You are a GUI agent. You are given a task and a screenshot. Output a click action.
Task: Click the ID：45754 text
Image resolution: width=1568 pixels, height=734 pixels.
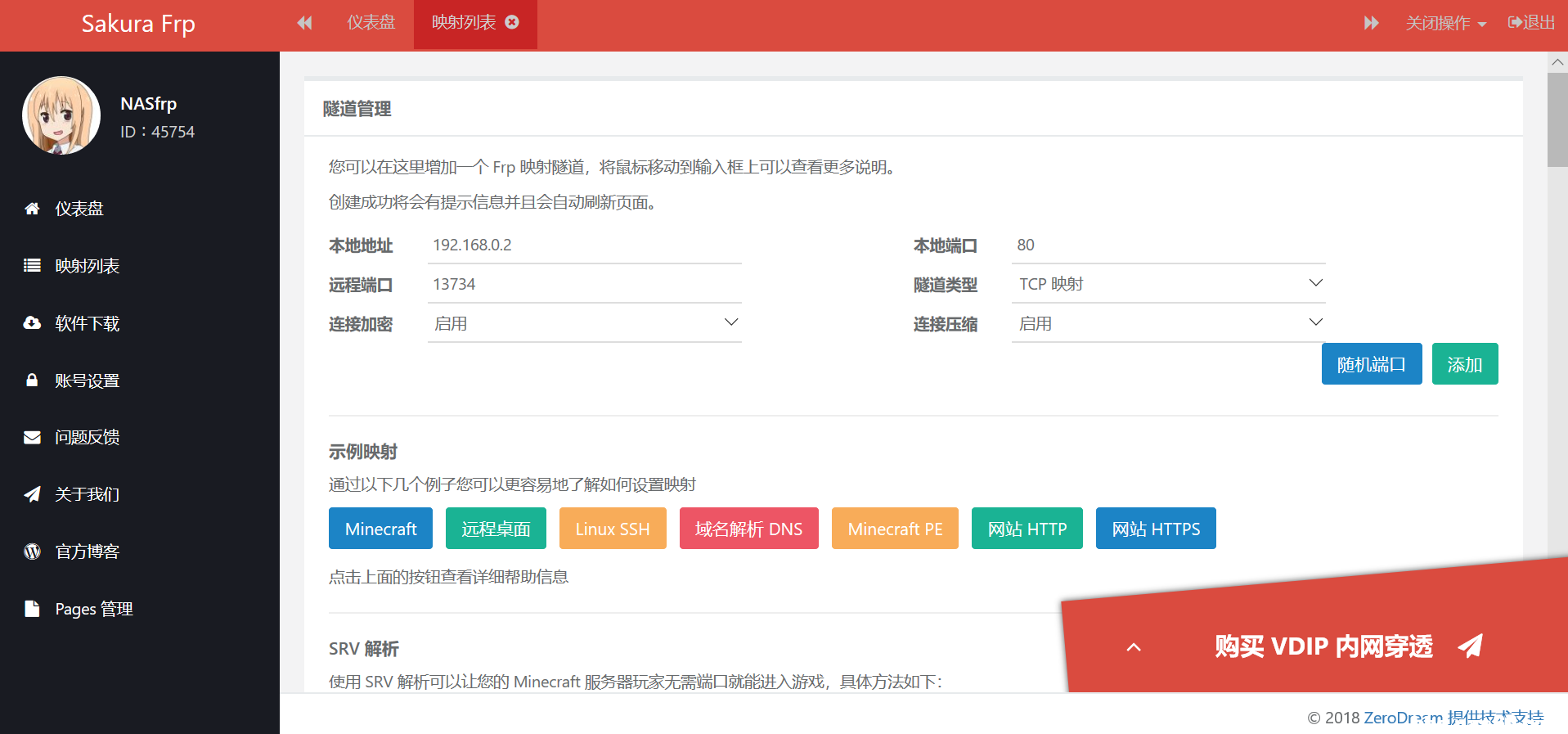click(158, 132)
